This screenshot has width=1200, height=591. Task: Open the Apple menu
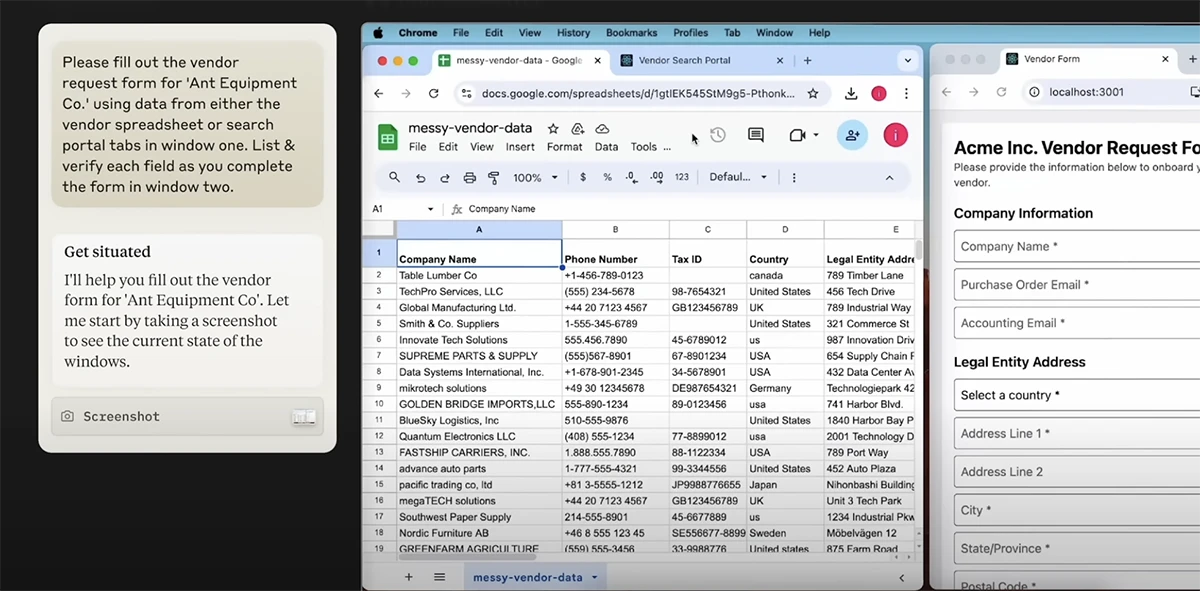pos(378,32)
